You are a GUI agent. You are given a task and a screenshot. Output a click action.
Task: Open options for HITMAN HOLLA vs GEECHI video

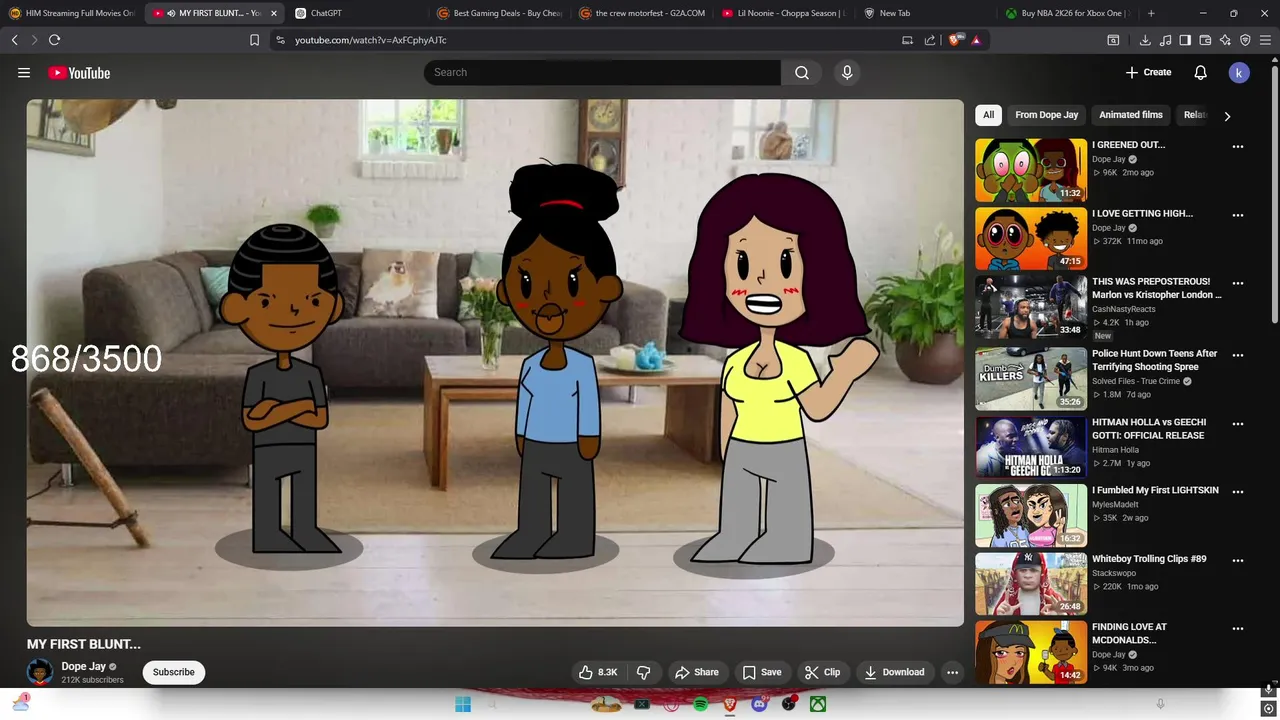(x=1238, y=423)
